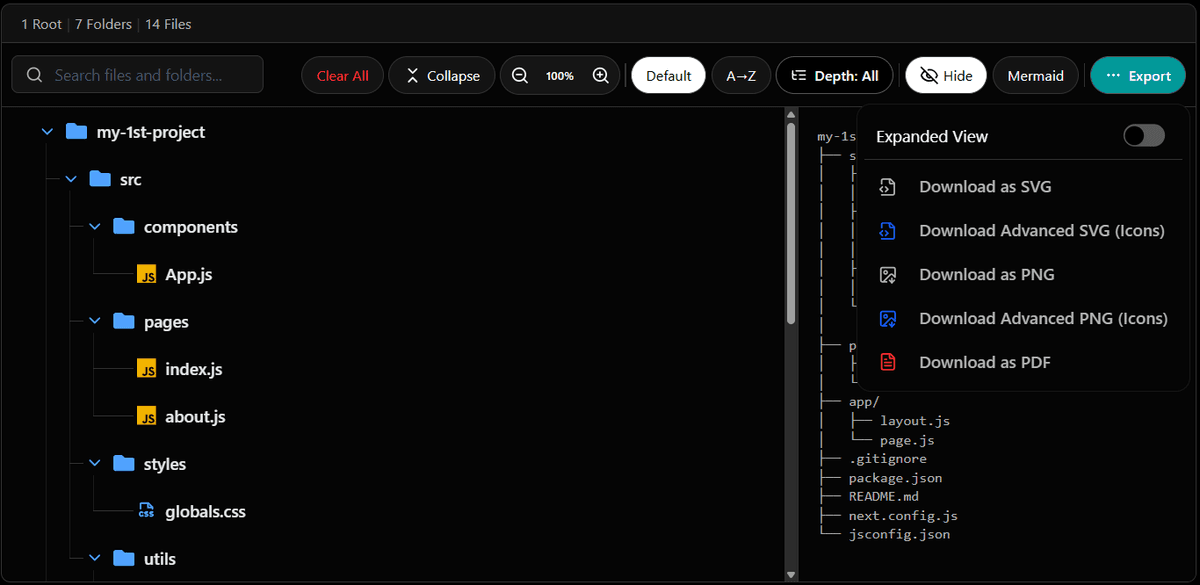Click layout.js in the text preview

pyautogui.click(x=915, y=421)
